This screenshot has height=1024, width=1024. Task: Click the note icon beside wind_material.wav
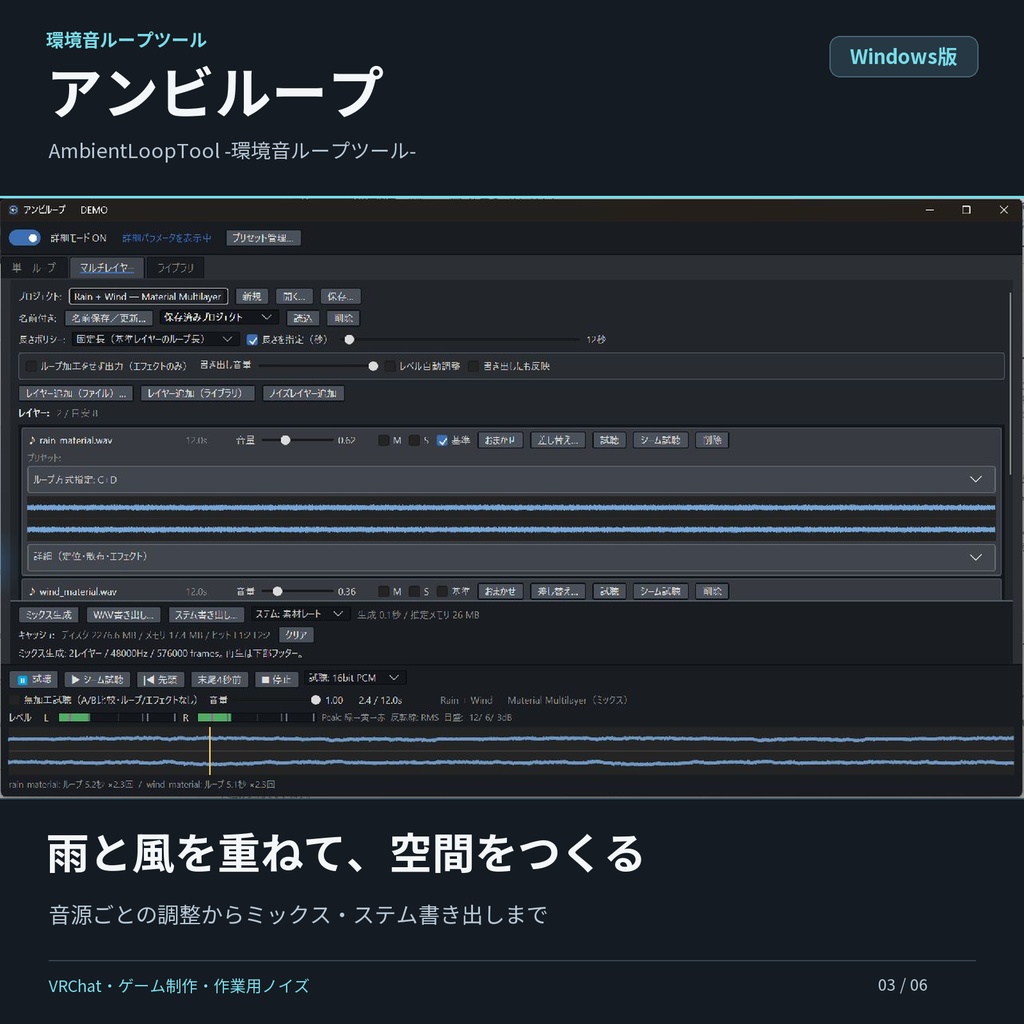32,592
